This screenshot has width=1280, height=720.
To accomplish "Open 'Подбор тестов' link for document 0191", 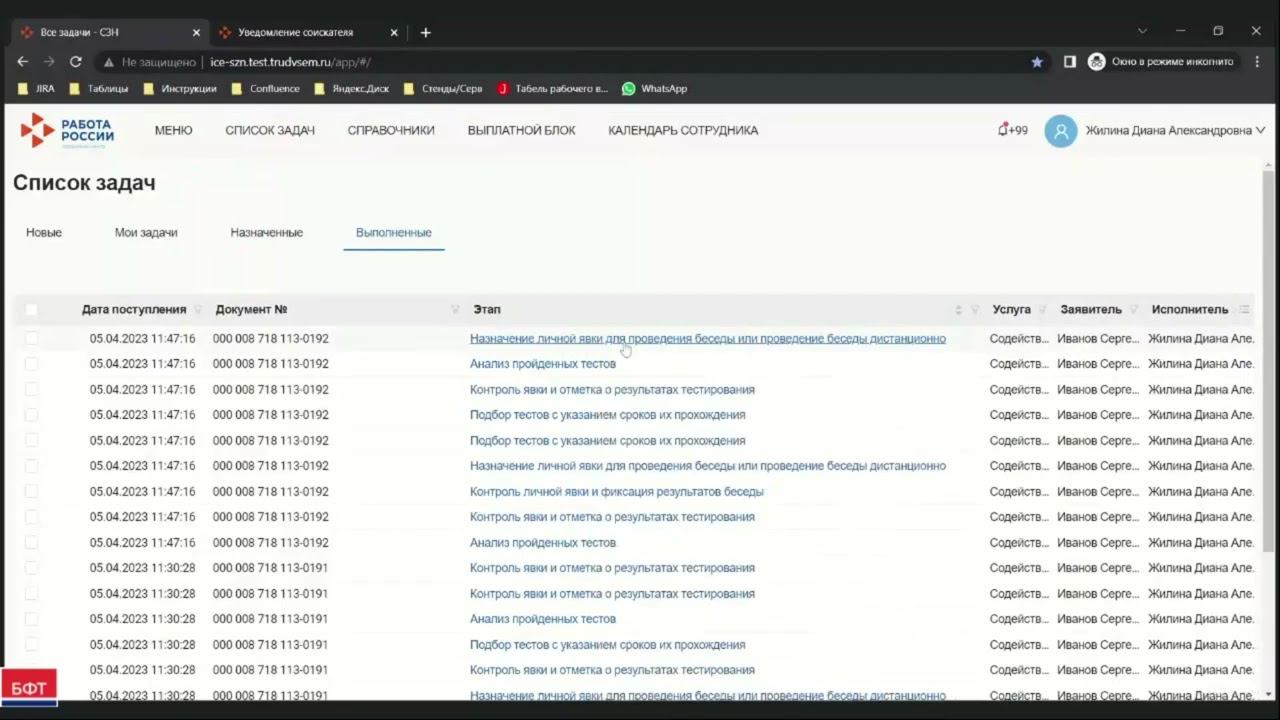I will tap(608, 645).
